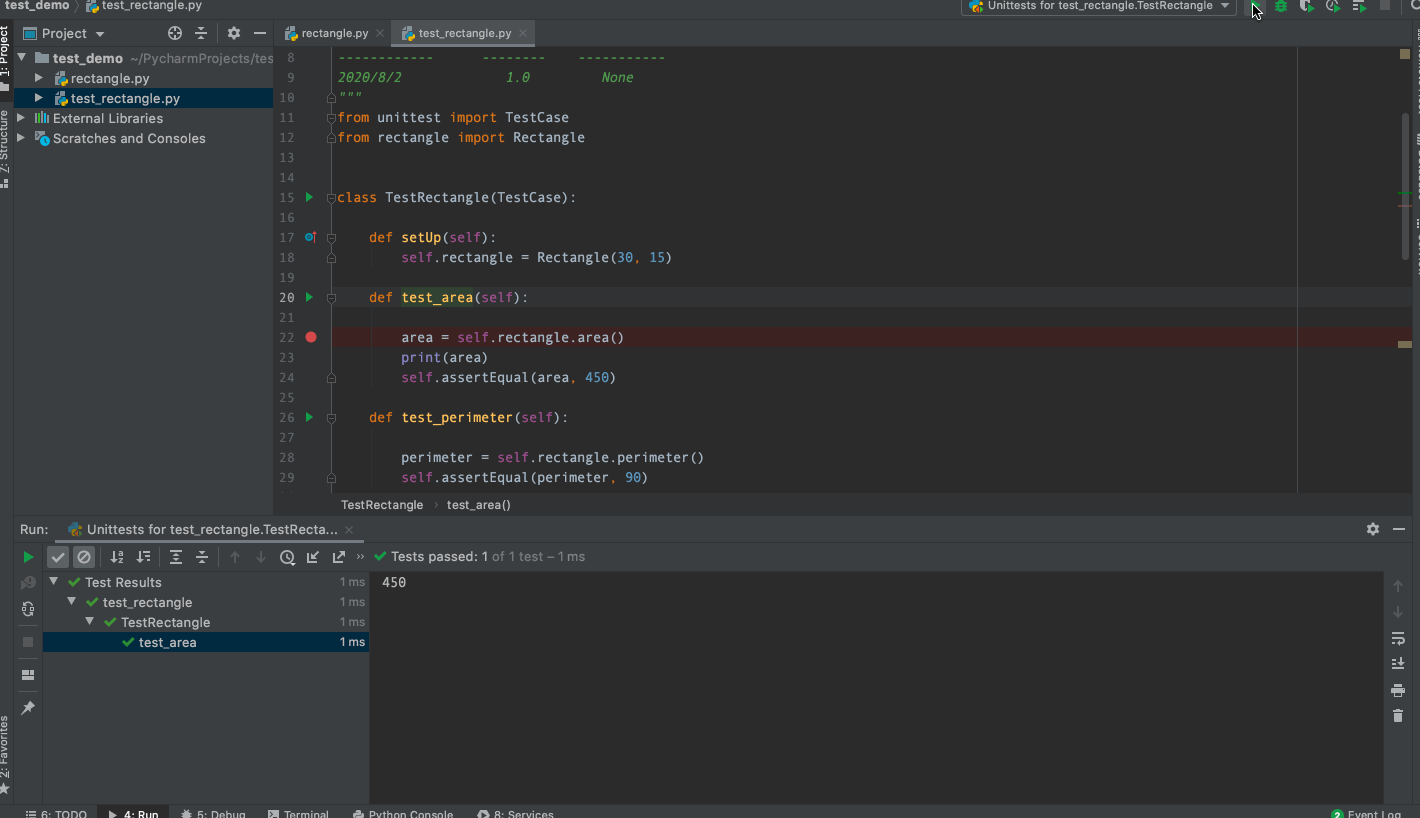The height and width of the screenshot is (818, 1420).
Task: Open the Event Log
Action: [x=1366, y=814]
